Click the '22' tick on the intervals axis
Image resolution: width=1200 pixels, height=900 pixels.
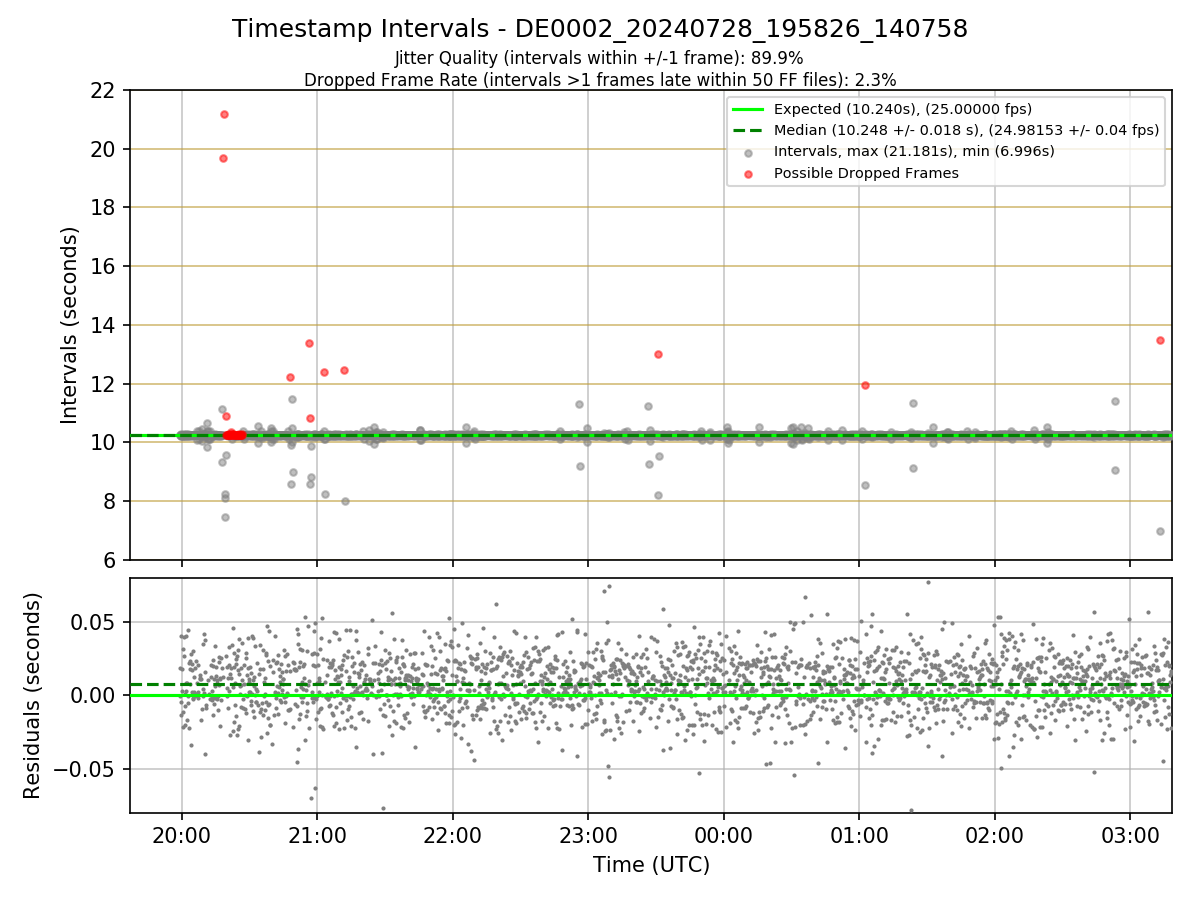click(104, 91)
